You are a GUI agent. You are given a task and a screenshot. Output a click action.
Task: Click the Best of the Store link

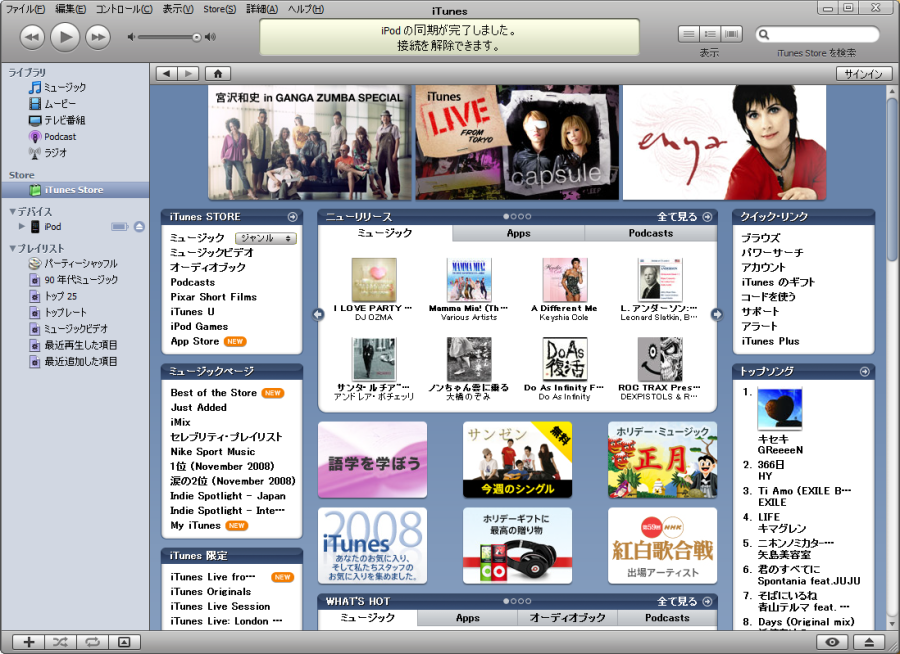[x=214, y=393]
